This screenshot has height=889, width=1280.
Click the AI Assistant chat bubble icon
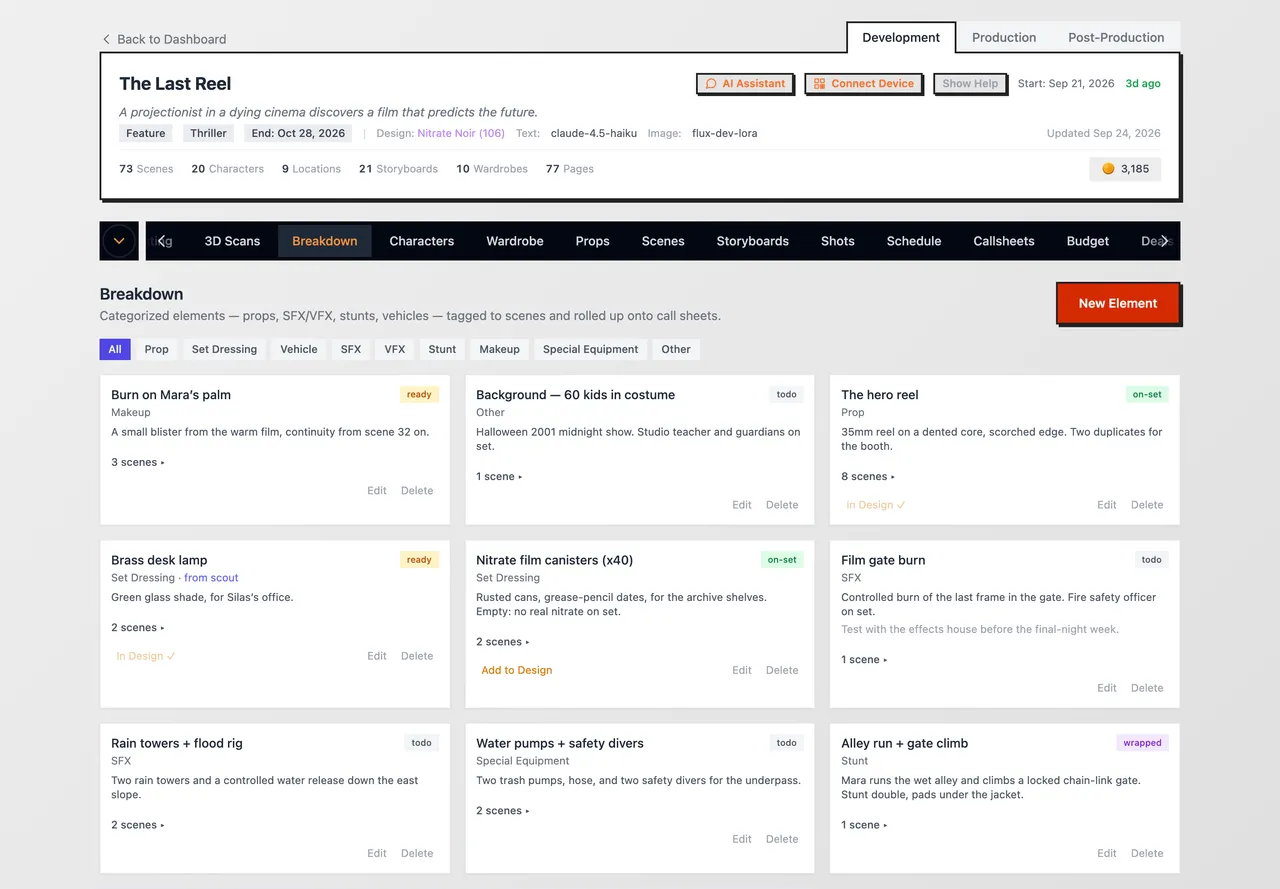point(711,84)
